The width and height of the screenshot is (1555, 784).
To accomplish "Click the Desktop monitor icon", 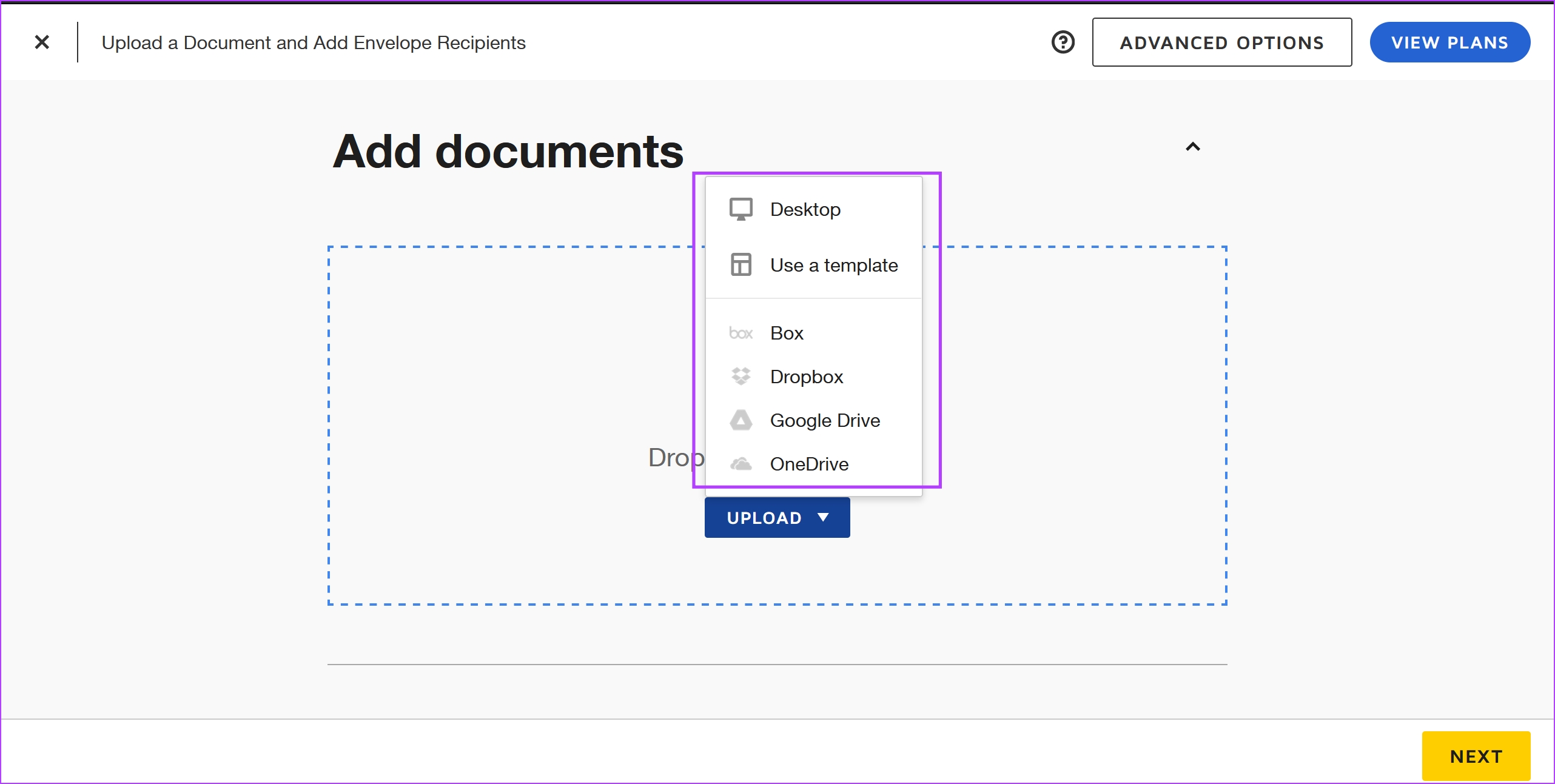I will (x=741, y=209).
